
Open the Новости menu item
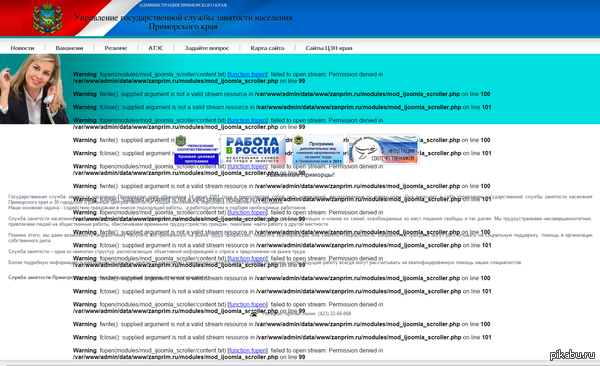point(22,48)
